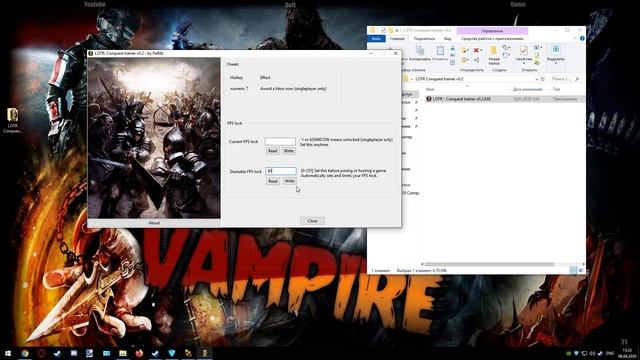Viewport: 640px width, 360px height.
Task: Click the ENG language indicator in the taskbar
Action: tap(610, 353)
